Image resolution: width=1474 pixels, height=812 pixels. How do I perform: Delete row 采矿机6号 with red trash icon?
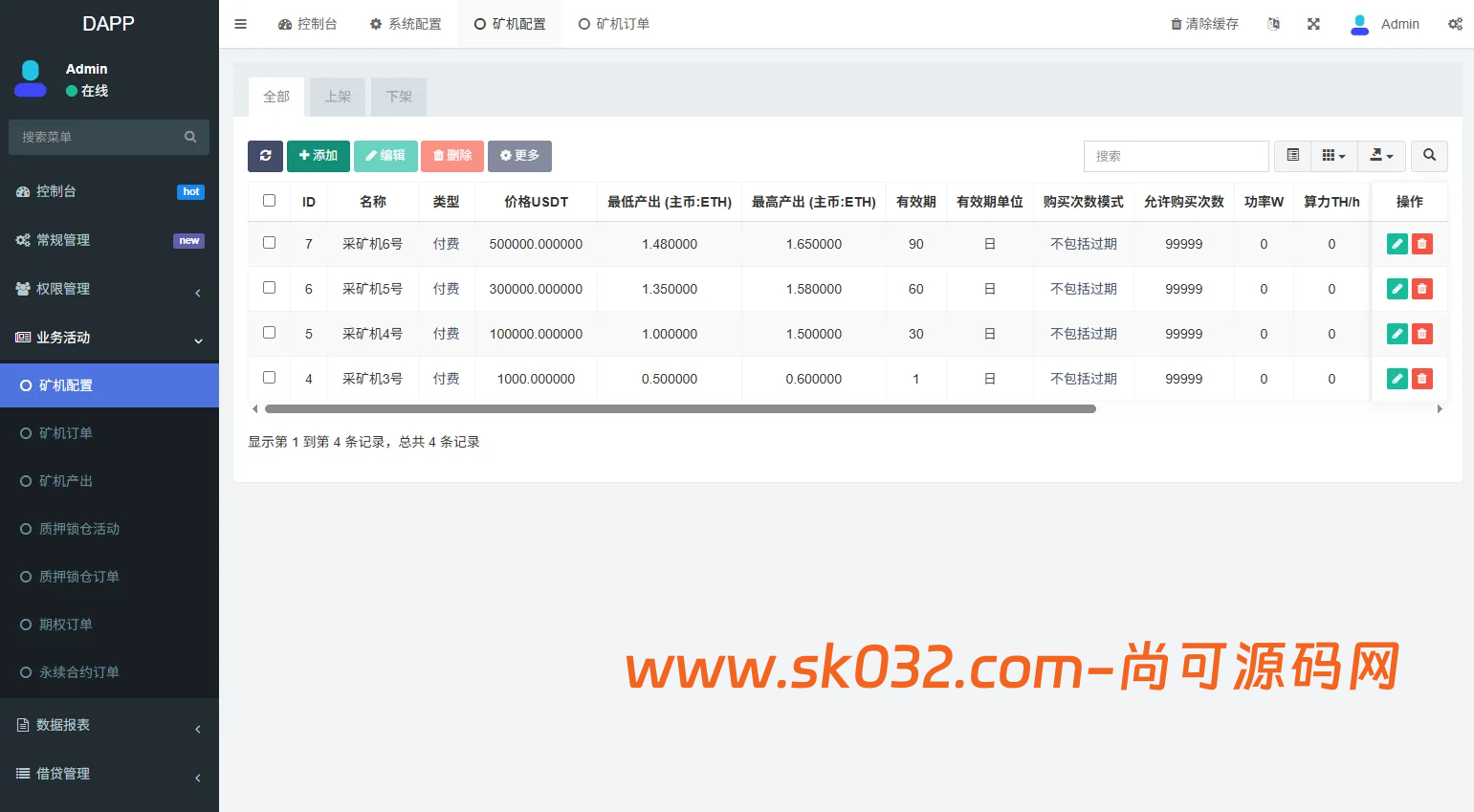(x=1422, y=244)
